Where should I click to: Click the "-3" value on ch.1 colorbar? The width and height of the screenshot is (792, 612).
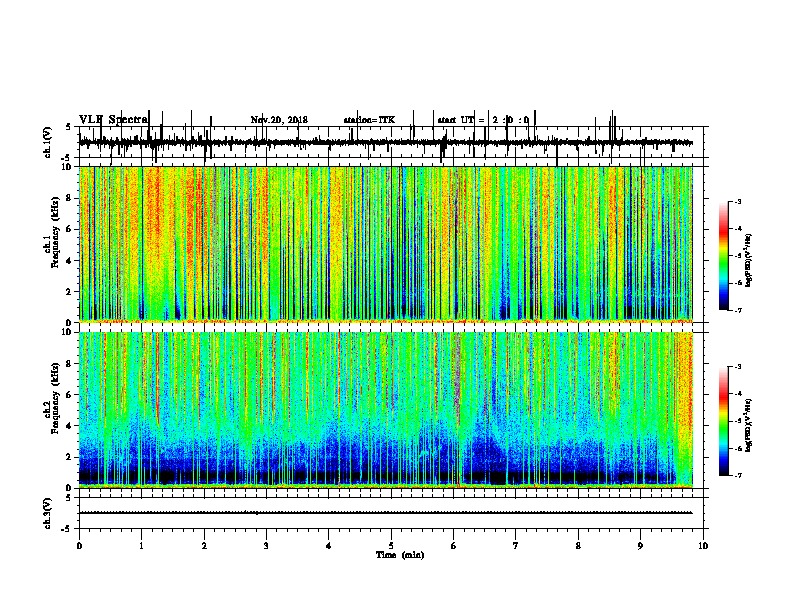click(x=738, y=201)
